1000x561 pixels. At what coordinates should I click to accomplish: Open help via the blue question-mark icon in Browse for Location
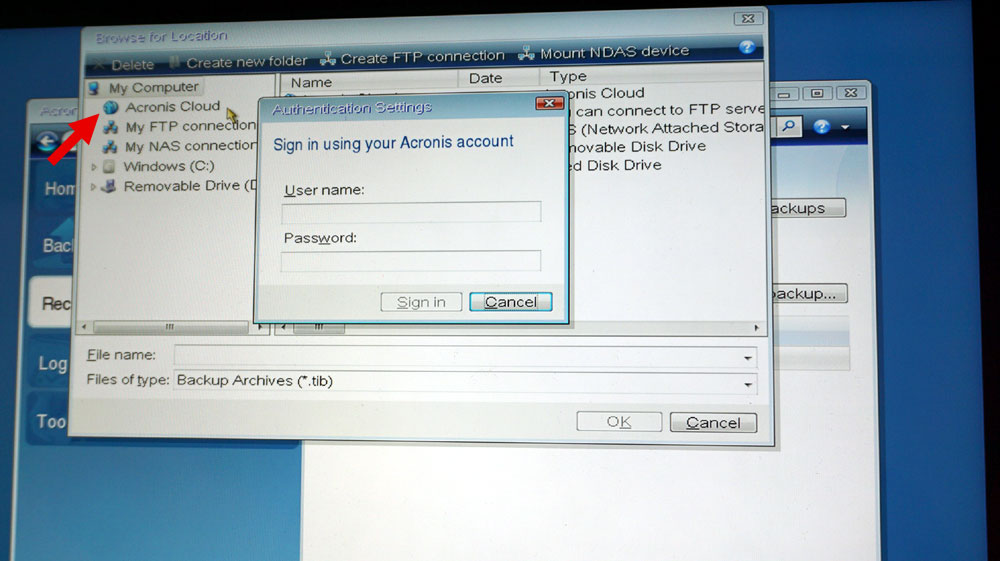[x=747, y=47]
